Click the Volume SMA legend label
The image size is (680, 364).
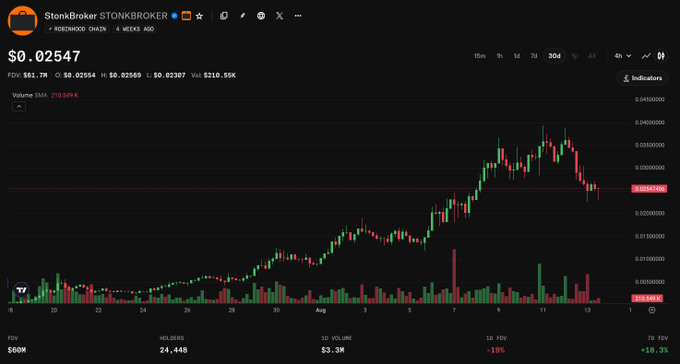pos(29,95)
